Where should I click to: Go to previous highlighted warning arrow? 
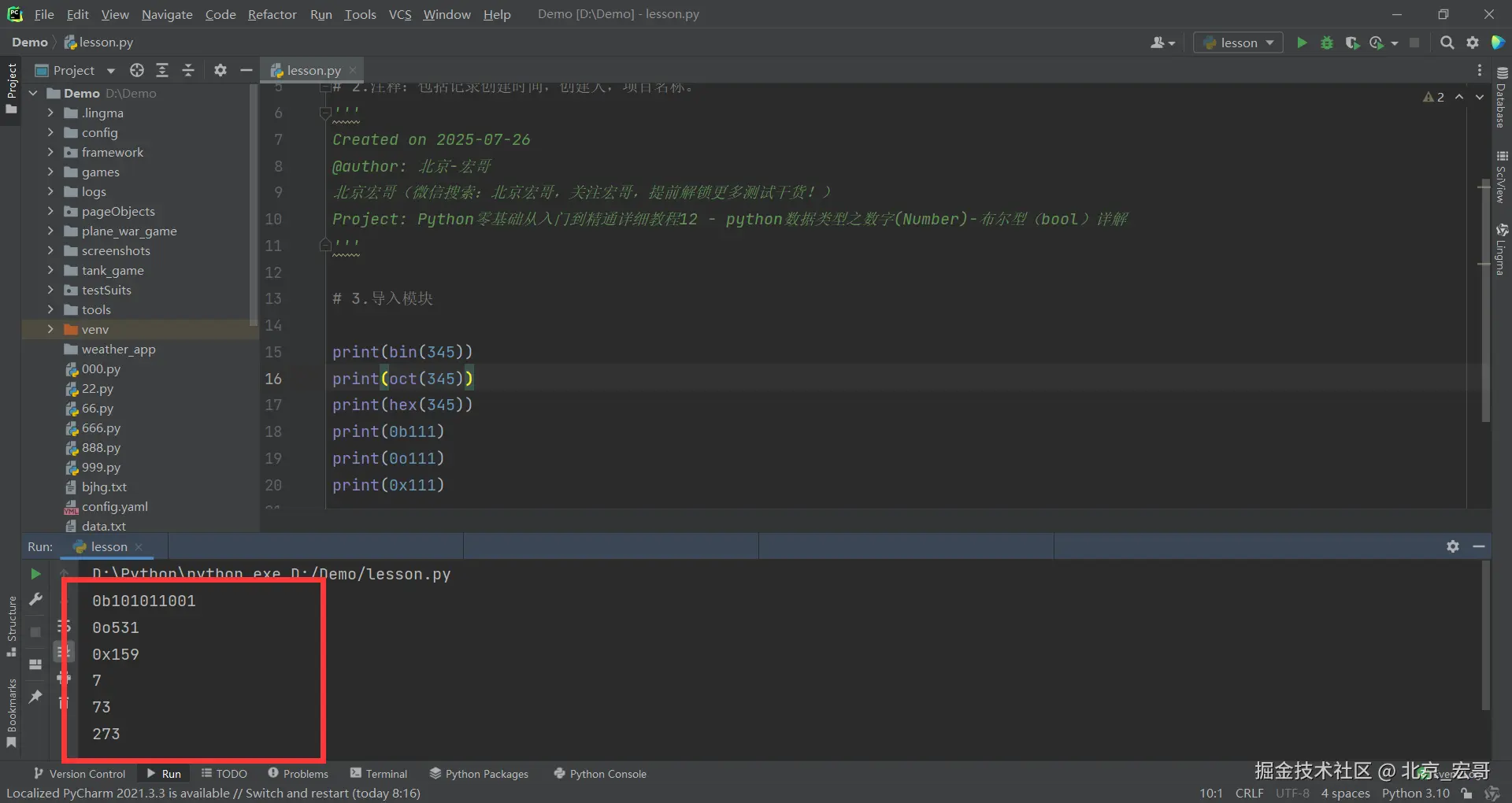[1459, 97]
